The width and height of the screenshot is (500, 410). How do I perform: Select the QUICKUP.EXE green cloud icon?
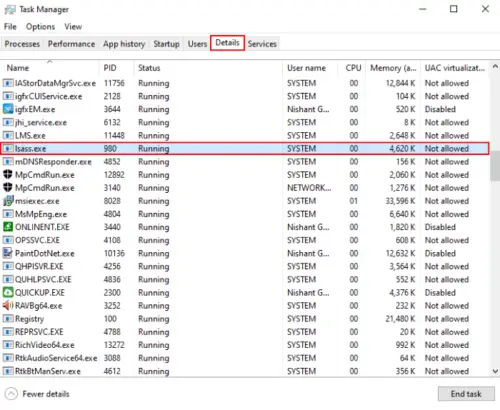(8, 292)
